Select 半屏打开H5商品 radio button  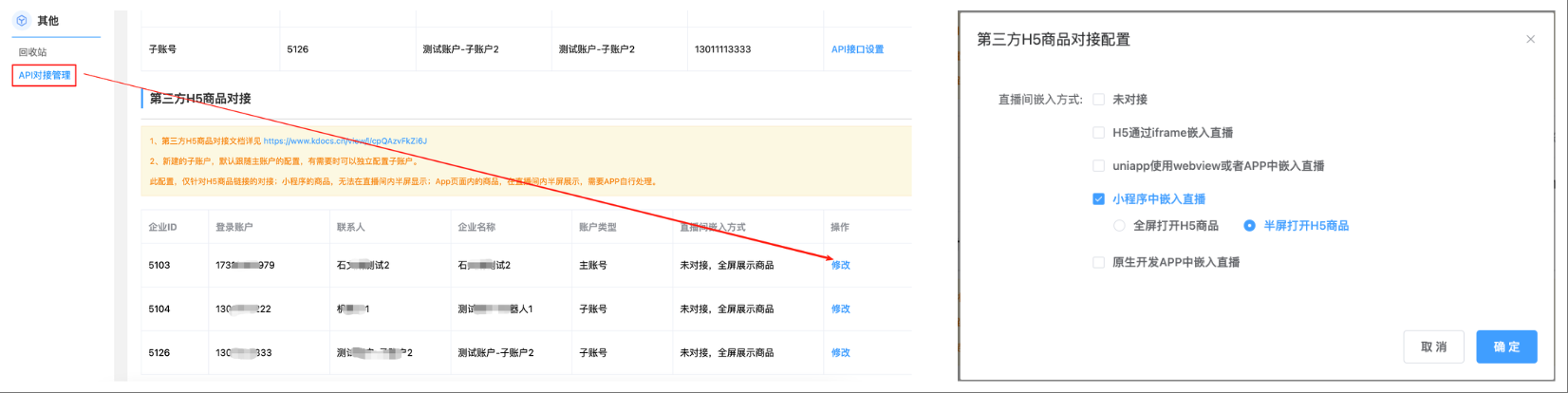click(1249, 226)
